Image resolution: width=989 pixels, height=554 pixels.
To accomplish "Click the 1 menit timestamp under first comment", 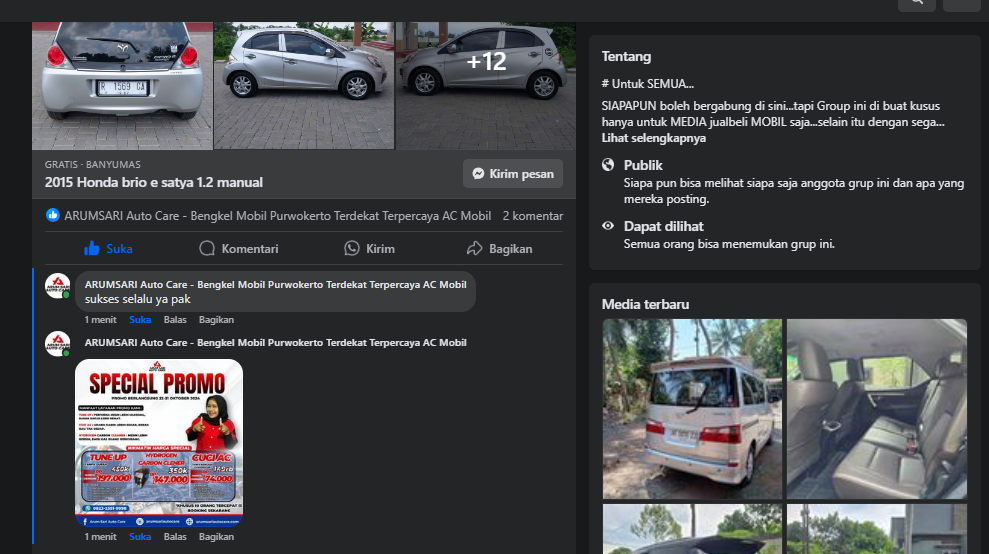I will (100, 320).
